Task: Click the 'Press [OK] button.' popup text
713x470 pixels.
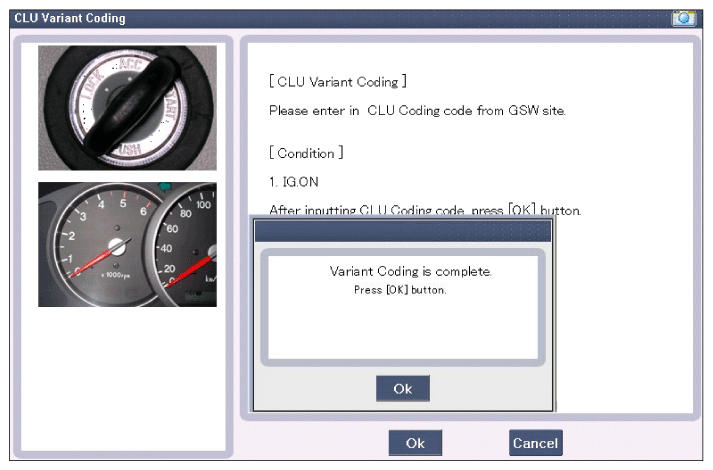Action: pos(400,290)
